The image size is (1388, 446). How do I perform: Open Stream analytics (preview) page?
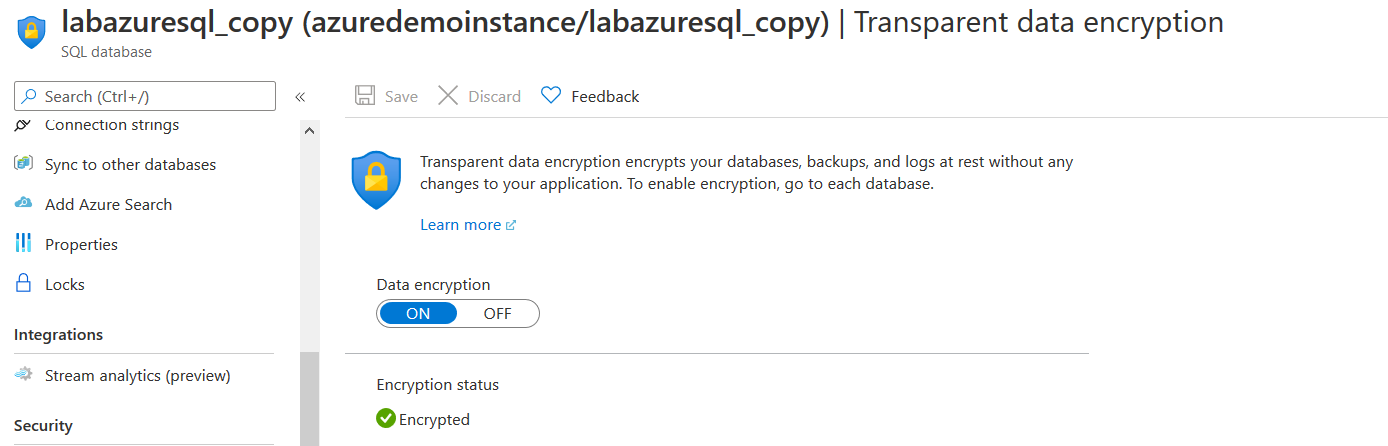(138, 376)
